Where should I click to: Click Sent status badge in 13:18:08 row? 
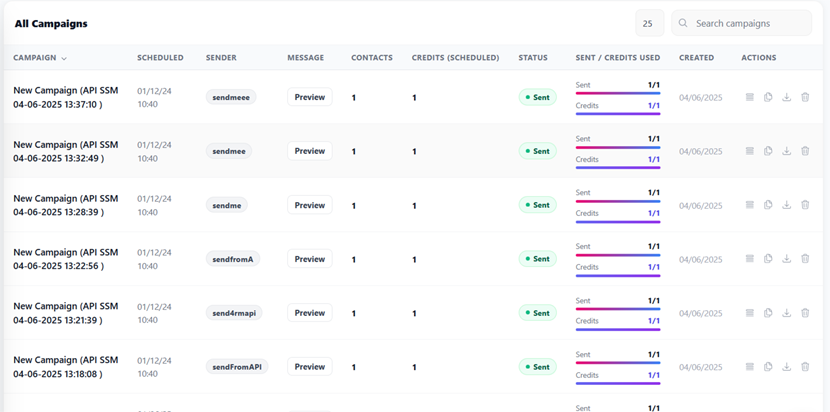tap(537, 366)
